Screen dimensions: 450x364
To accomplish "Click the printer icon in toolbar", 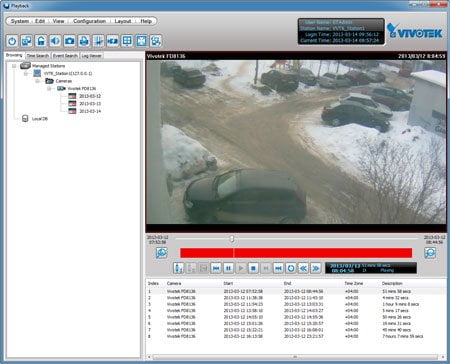I will tap(84, 41).
